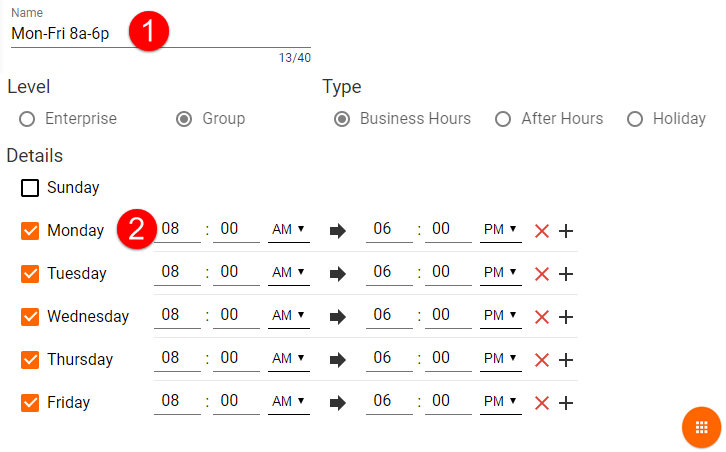Remove the Tuesday time range

pos(542,274)
